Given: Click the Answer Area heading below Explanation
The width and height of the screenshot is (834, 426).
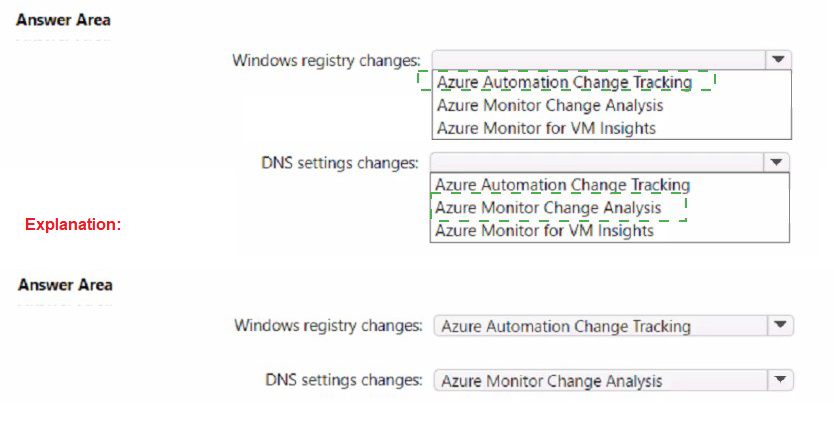Looking at the screenshot, I should (x=65, y=285).
